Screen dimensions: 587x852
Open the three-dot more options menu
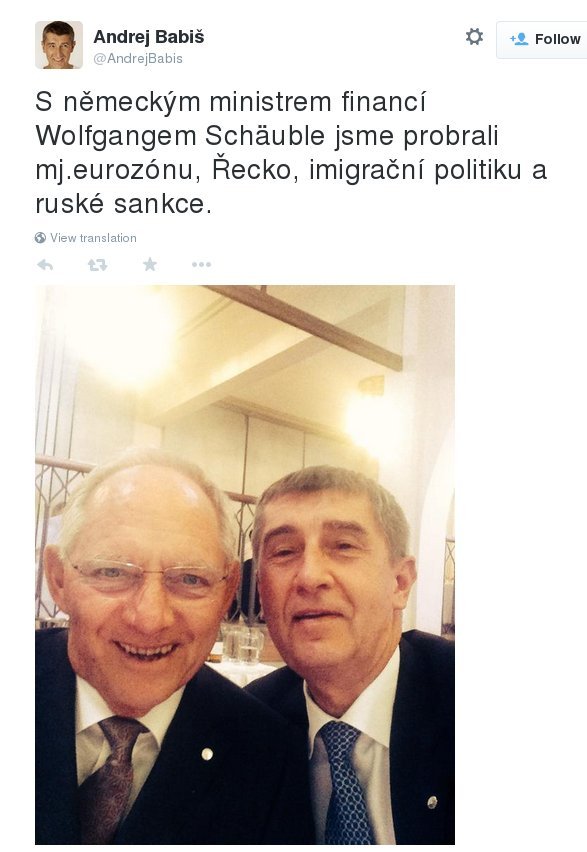point(201,265)
